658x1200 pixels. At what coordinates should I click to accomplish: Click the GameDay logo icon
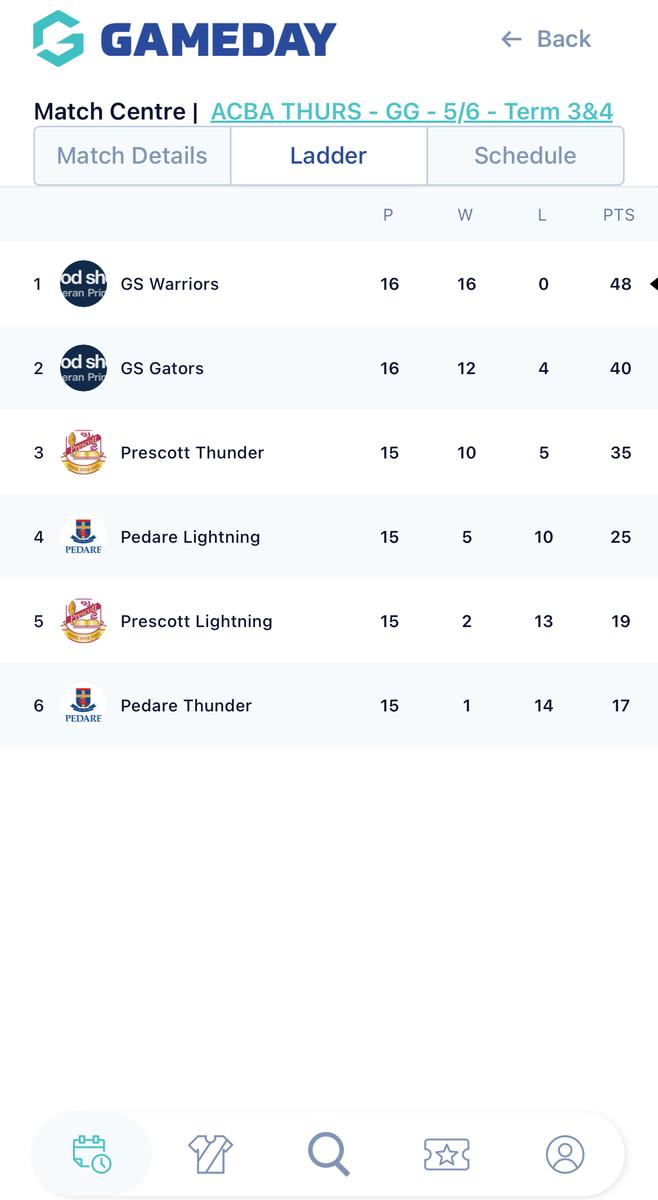[58, 39]
